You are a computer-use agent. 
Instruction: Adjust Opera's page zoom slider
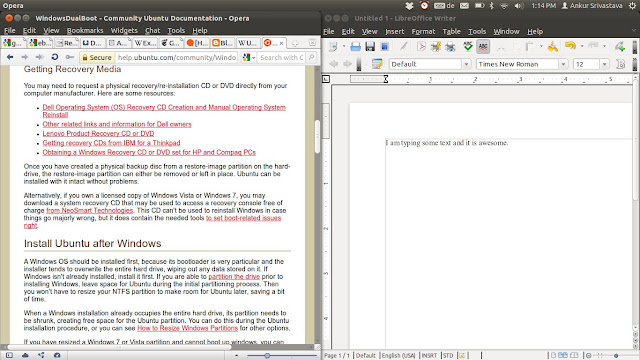point(267,356)
